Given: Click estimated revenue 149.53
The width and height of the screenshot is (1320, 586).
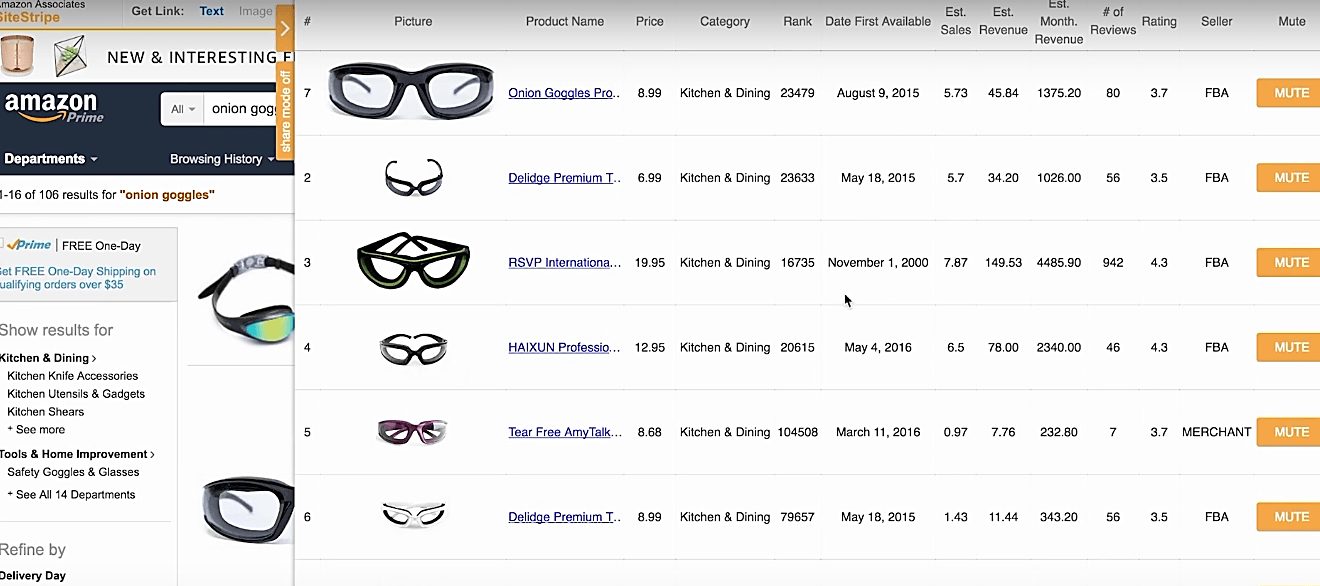Looking at the screenshot, I should click(x=1003, y=262).
